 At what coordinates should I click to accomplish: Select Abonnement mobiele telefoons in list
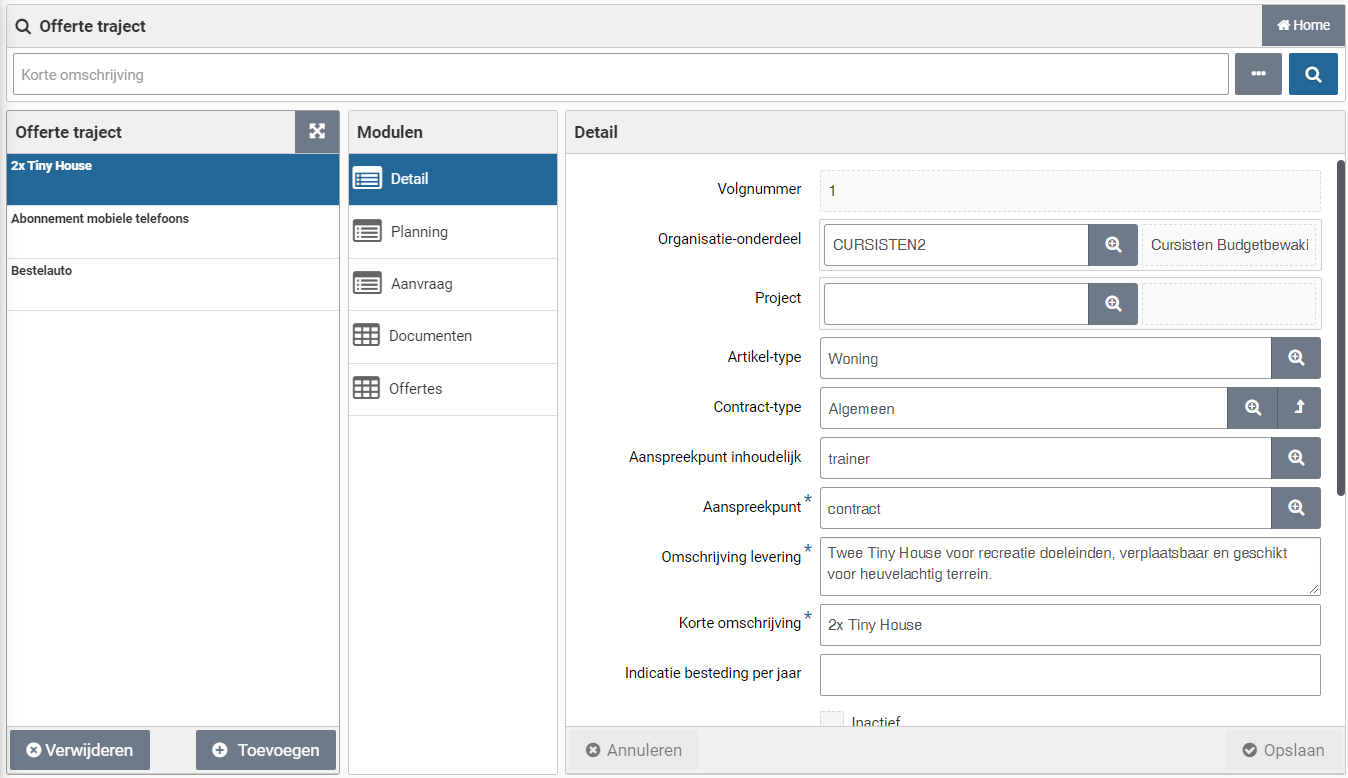point(100,219)
